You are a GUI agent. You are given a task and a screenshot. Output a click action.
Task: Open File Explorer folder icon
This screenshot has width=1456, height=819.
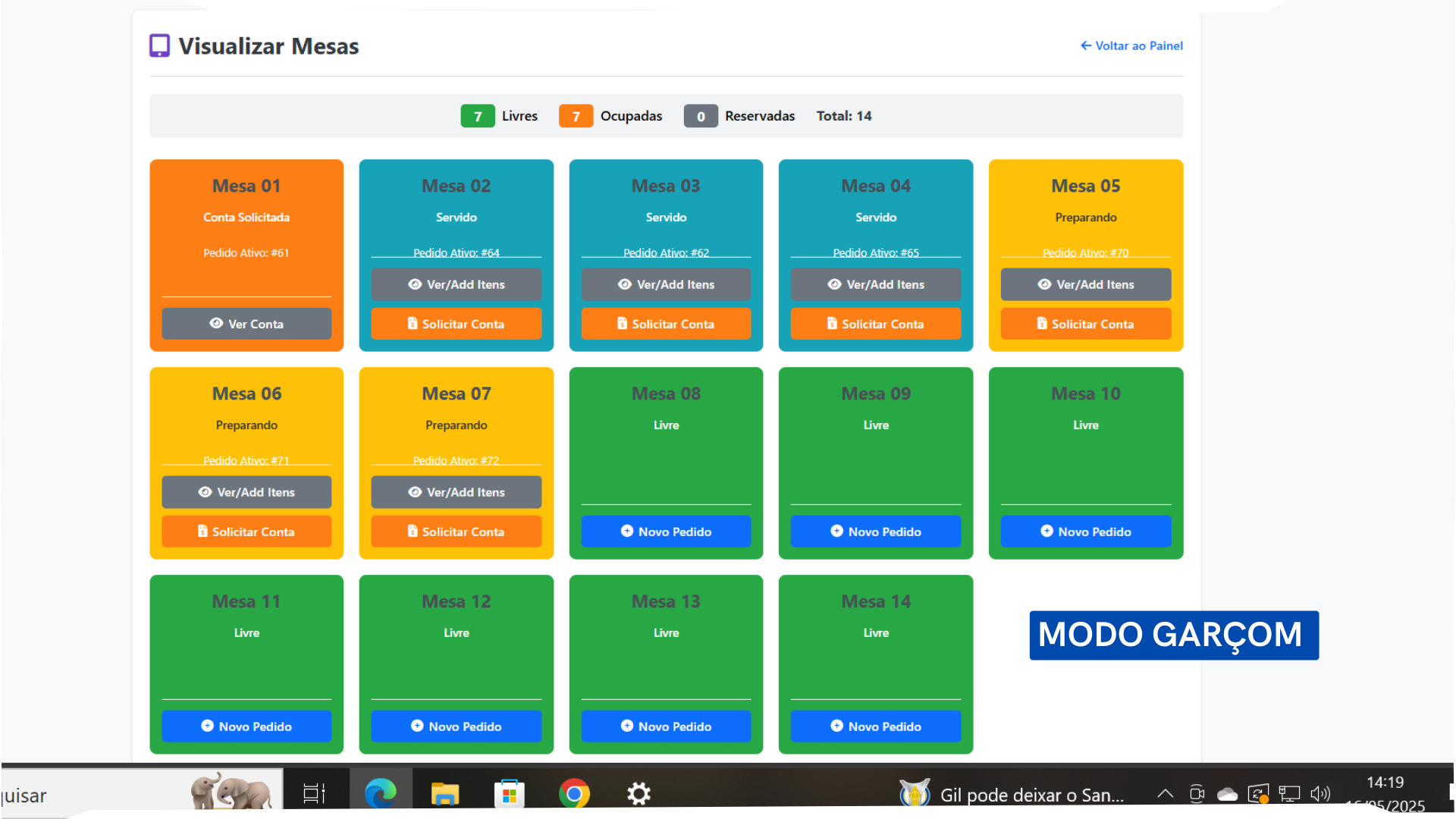[x=445, y=794]
